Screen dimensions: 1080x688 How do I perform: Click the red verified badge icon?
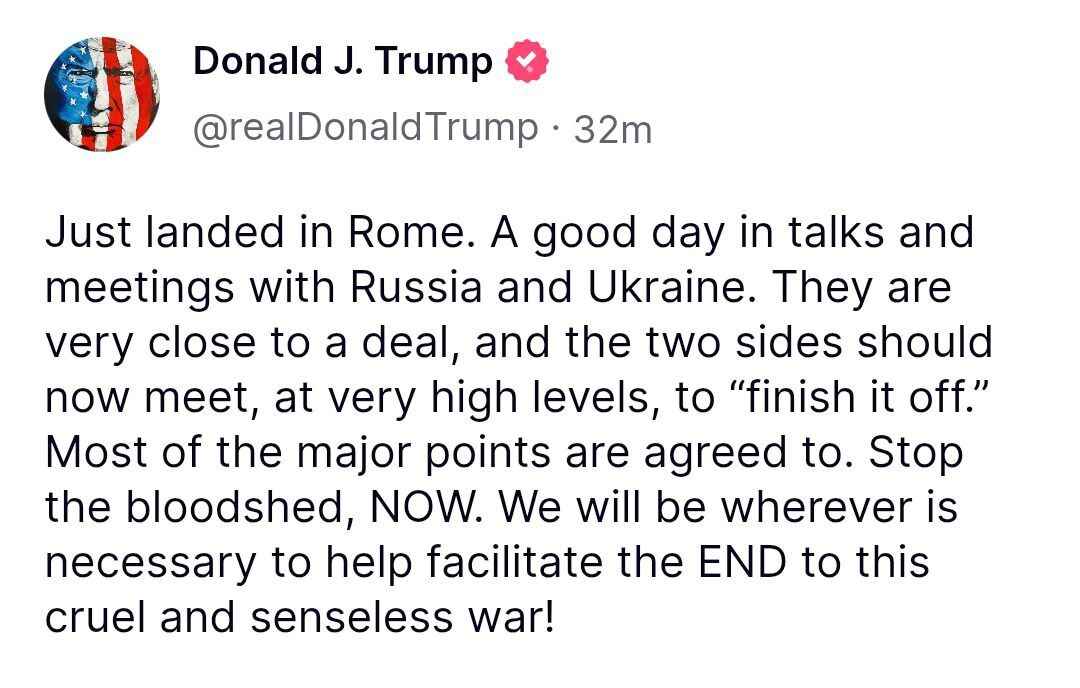[x=528, y=63]
